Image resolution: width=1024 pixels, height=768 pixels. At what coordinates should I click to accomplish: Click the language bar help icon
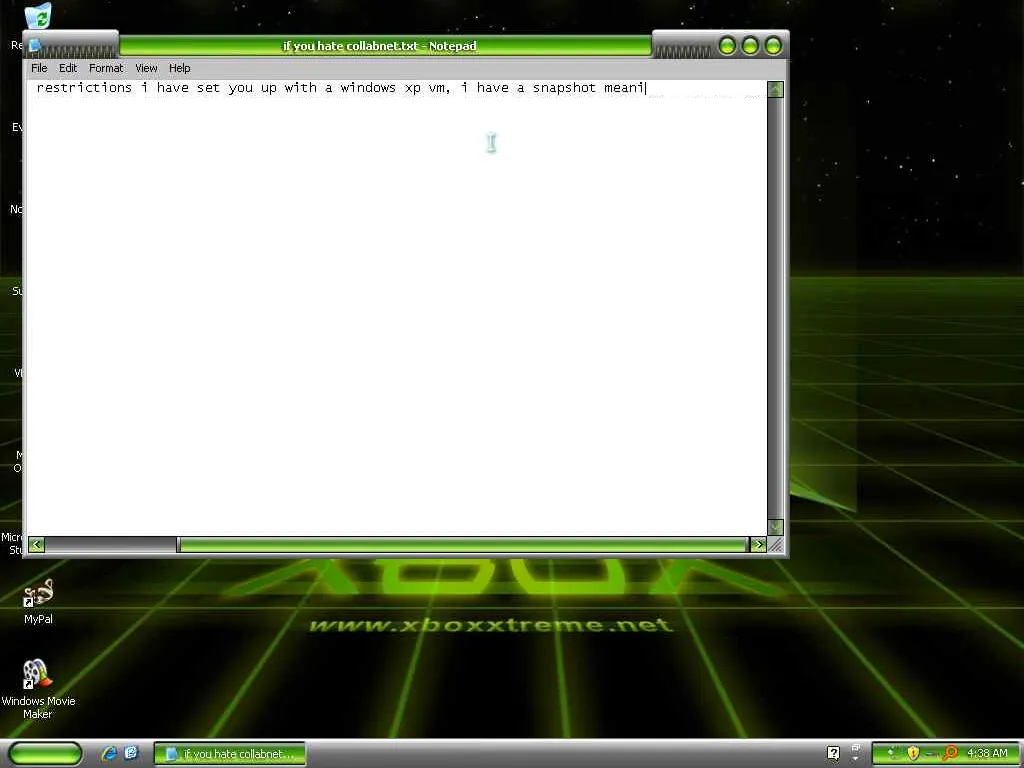[833, 753]
